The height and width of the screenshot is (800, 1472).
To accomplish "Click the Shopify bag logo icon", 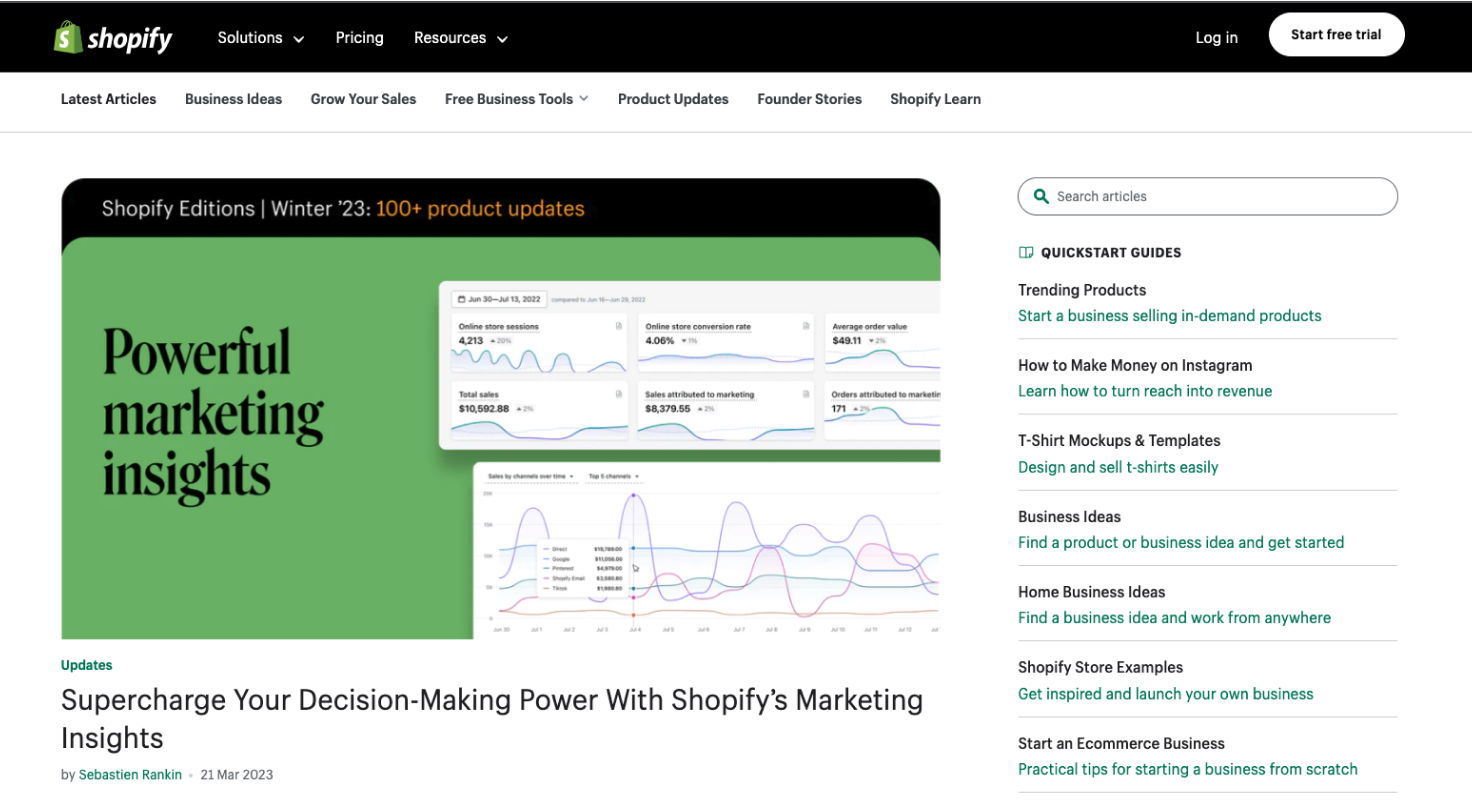I will coord(65,37).
